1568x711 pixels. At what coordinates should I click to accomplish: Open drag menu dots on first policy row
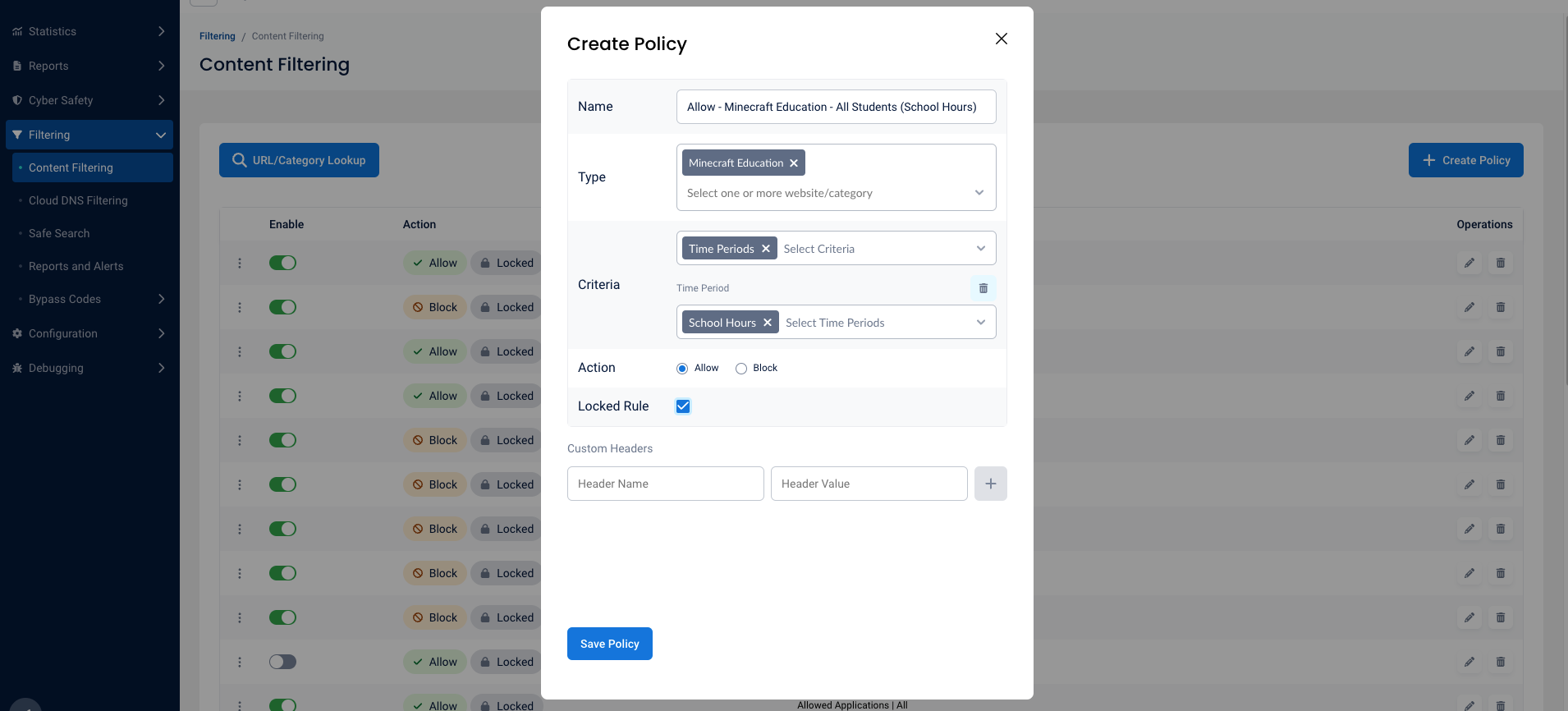[240, 263]
